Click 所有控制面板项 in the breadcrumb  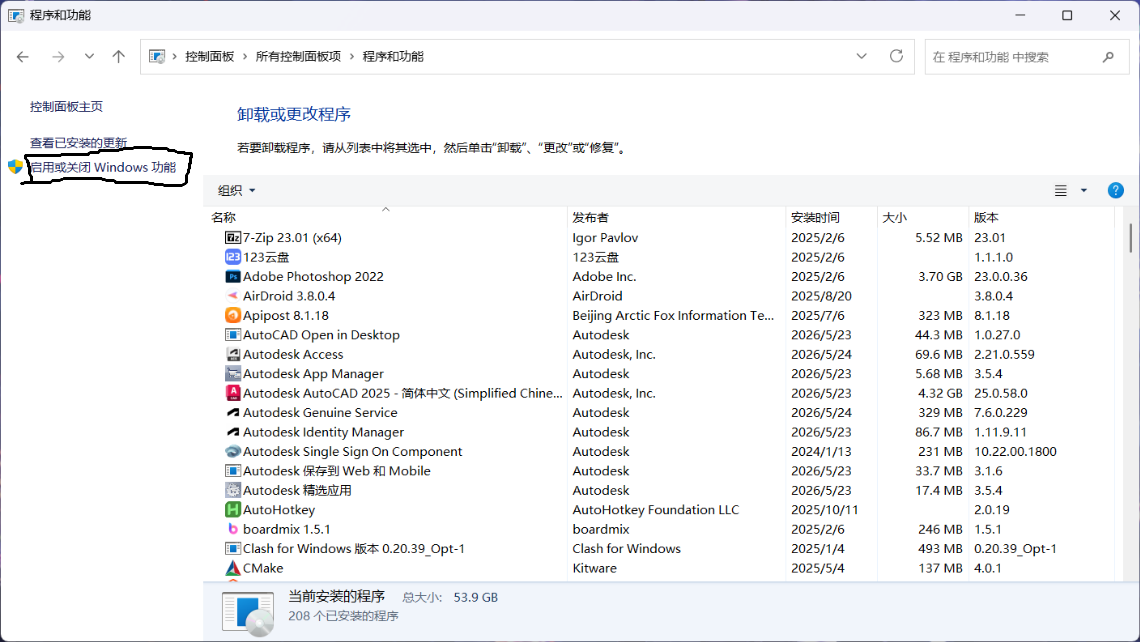[x=298, y=57]
